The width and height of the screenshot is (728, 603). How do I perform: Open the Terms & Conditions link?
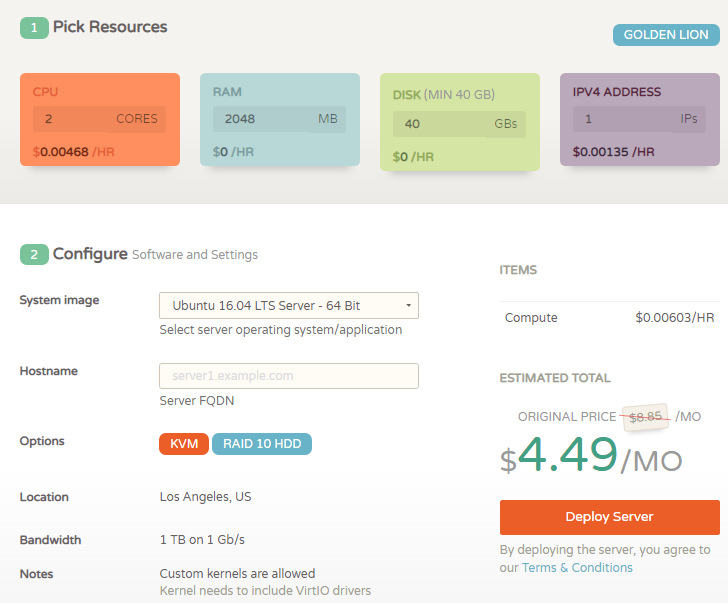(577, 568)
